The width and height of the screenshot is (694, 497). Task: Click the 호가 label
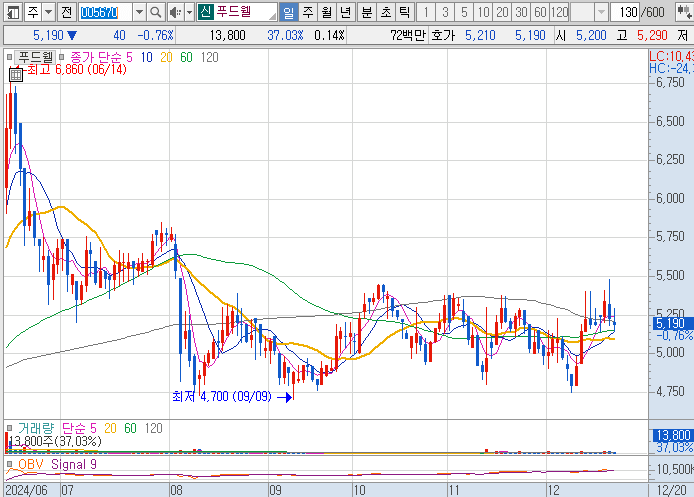click(x=443, y=35)
